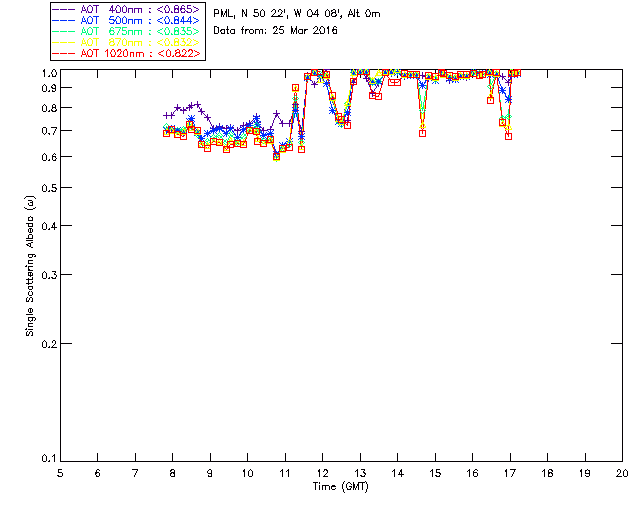Click x-axis tick label 8

pos(173,473)
